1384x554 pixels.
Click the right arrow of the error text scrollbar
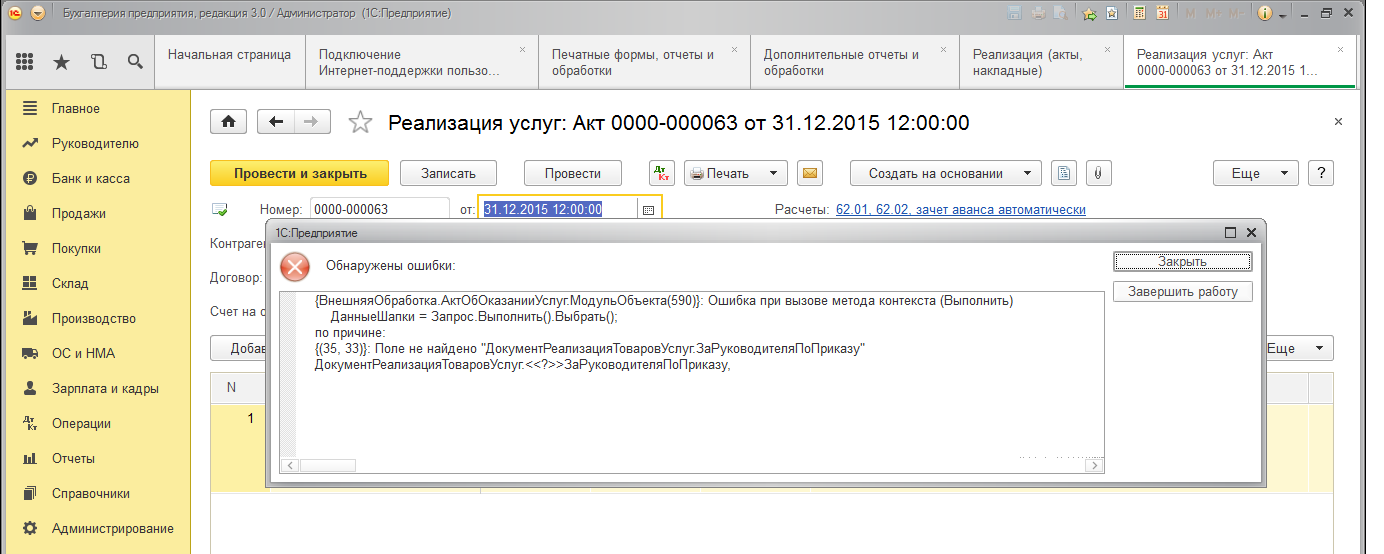(1095, 466)
